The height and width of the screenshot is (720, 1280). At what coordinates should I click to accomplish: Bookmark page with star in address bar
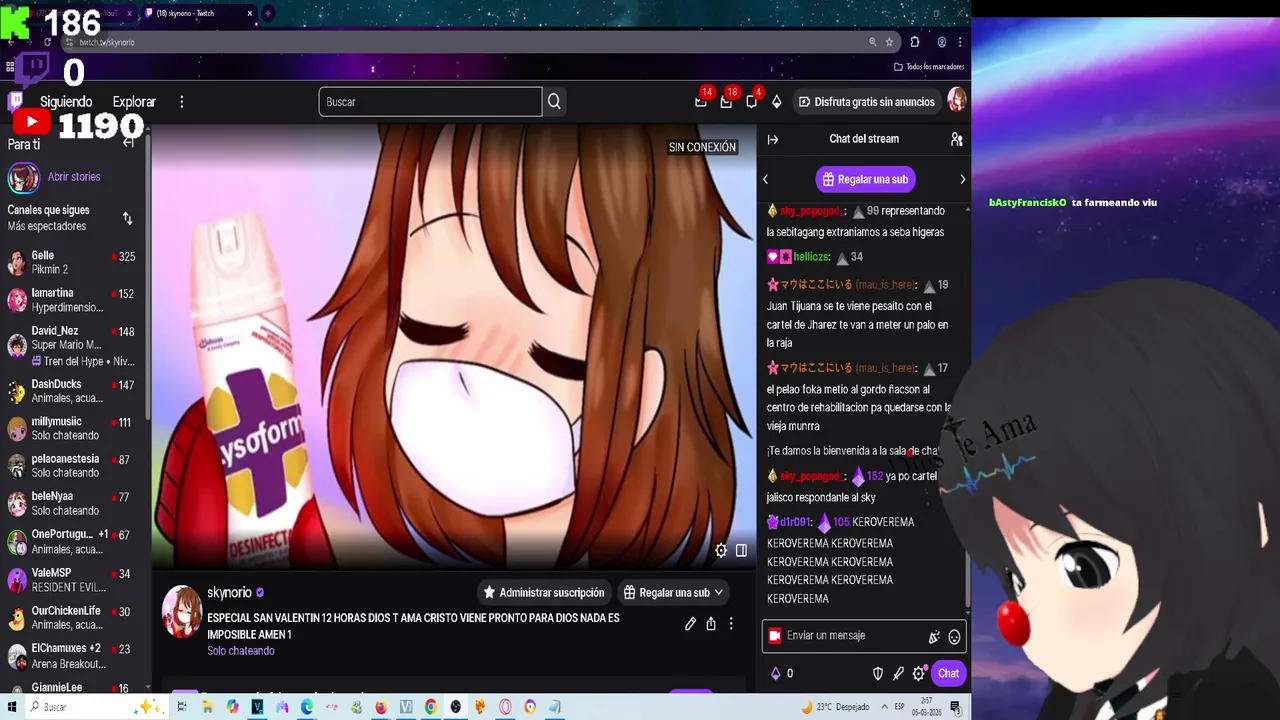(889, 42)
